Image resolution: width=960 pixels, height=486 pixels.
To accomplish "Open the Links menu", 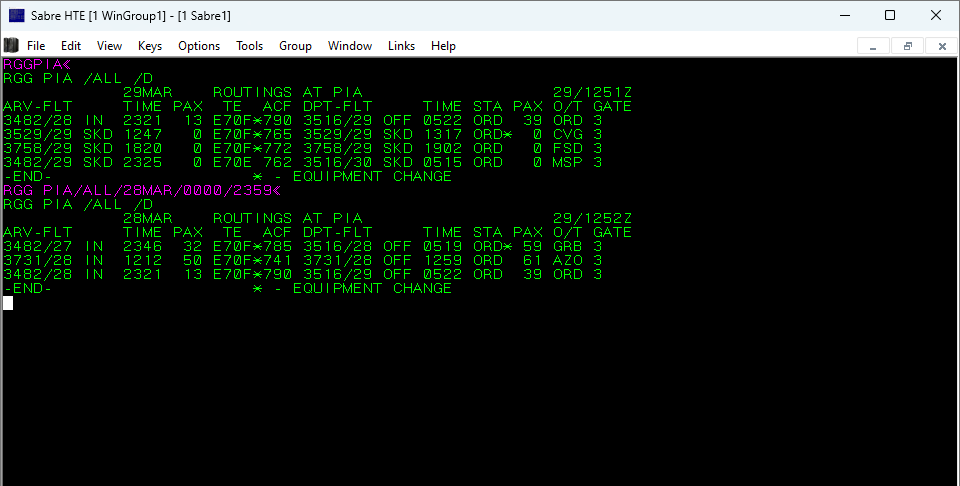I will [401, 46].
